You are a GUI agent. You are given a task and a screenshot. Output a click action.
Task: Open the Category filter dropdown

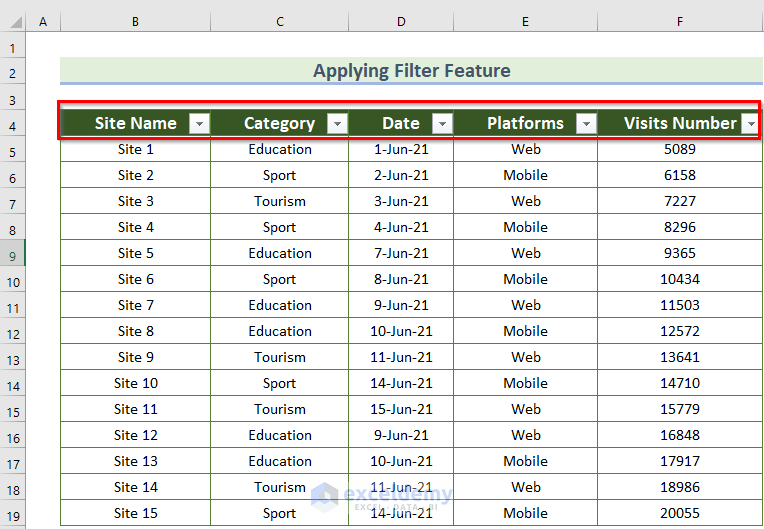coord(337,124)
